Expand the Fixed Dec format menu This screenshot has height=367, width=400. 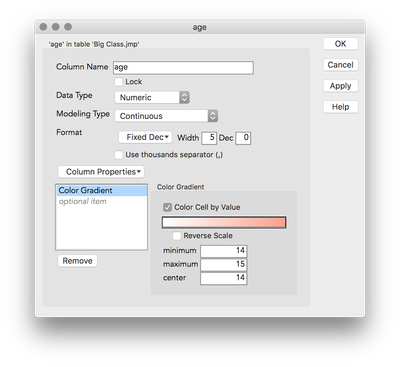[145, 137]
